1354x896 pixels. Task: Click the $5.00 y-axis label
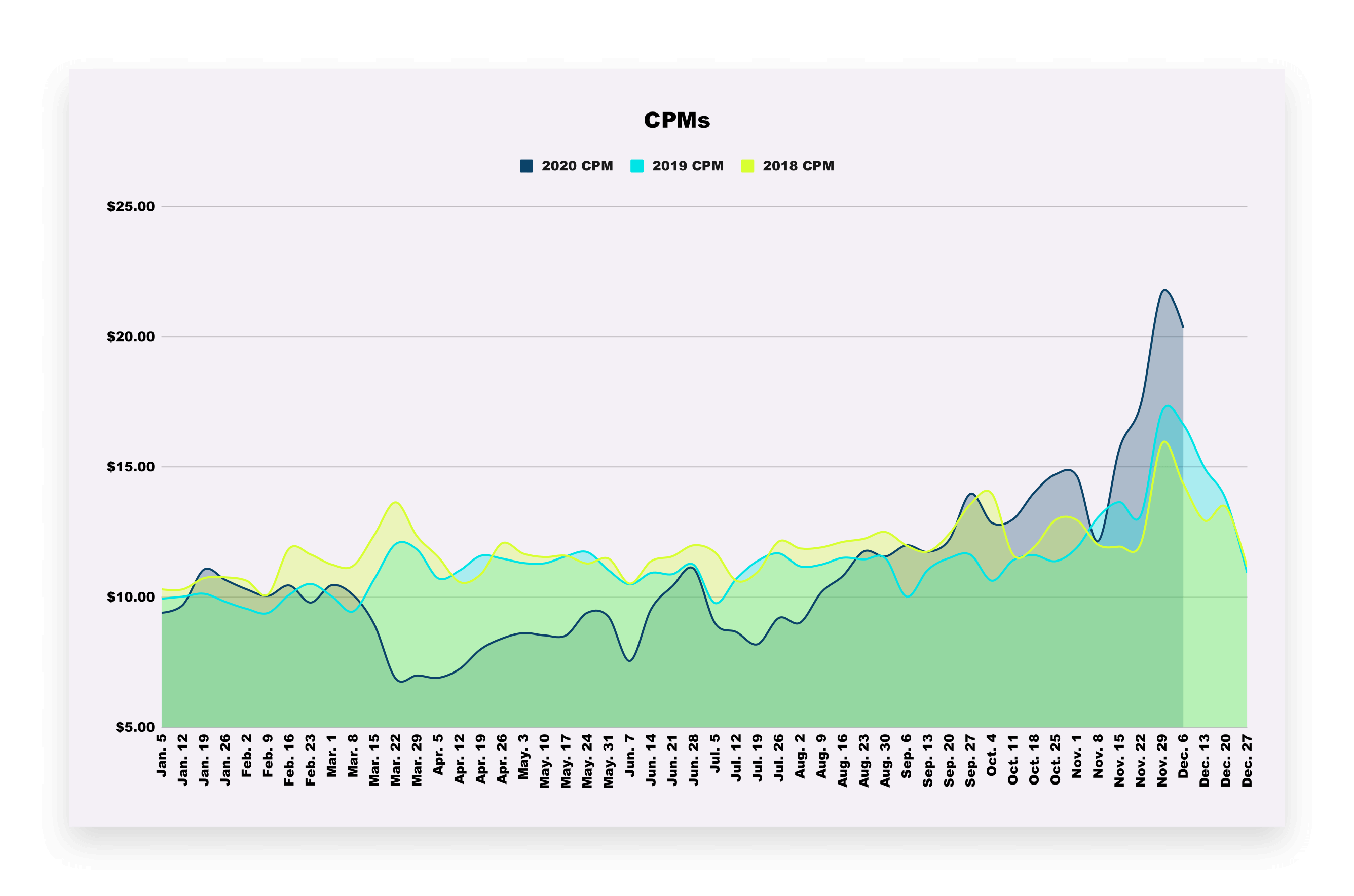[x=135, y=727]
